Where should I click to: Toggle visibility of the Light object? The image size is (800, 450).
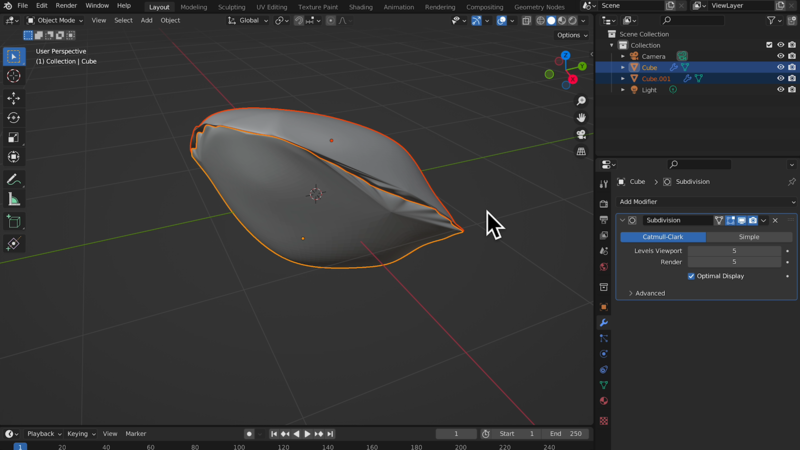pyautogui.click(x=781, y=90)
